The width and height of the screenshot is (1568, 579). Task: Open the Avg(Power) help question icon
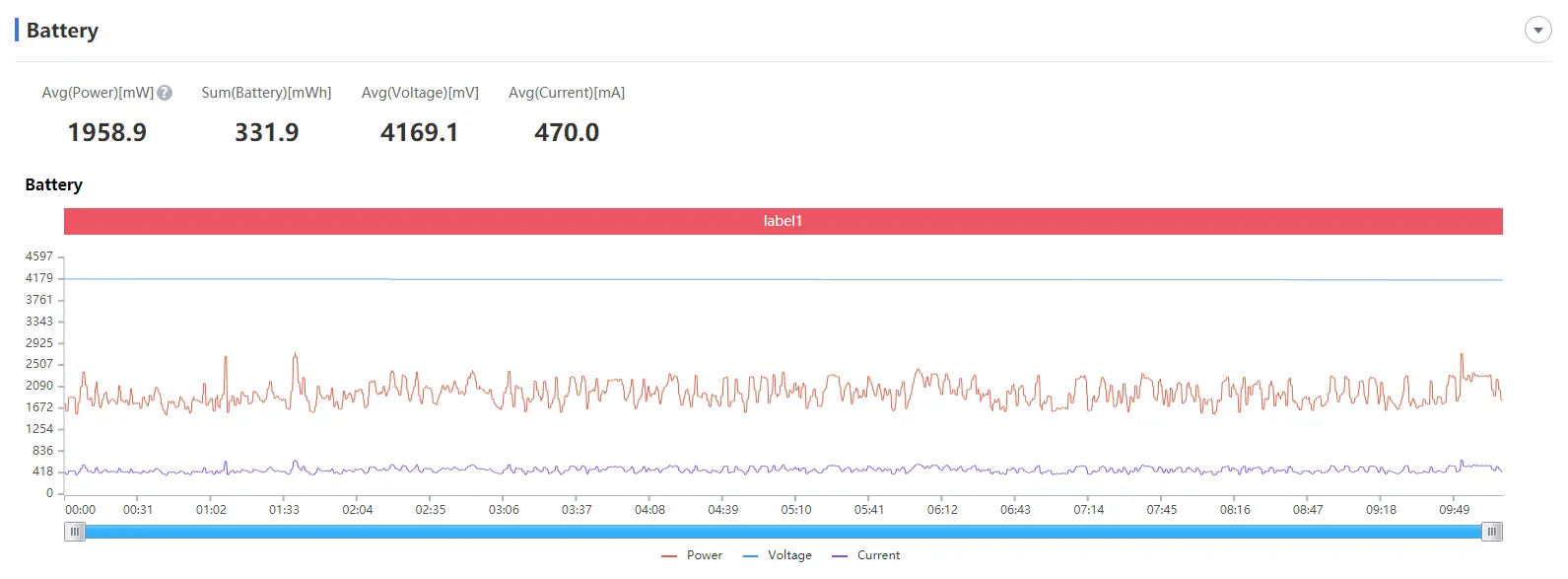coord(165,93)
